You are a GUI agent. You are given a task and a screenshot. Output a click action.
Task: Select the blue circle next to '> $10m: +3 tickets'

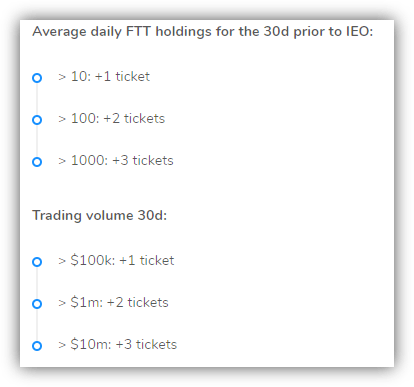coord(37,346)
